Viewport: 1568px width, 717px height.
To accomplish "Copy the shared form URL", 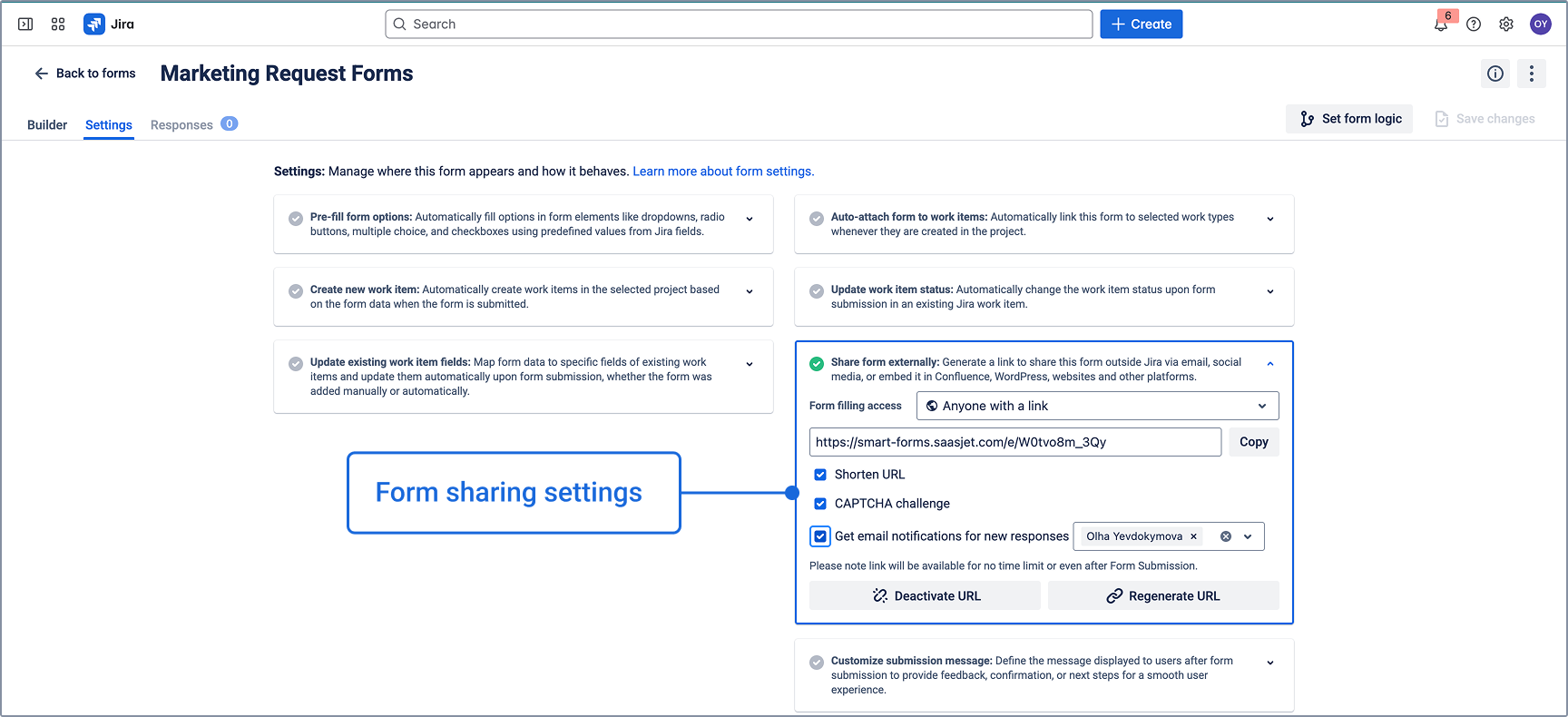I will pos(1253,442).
